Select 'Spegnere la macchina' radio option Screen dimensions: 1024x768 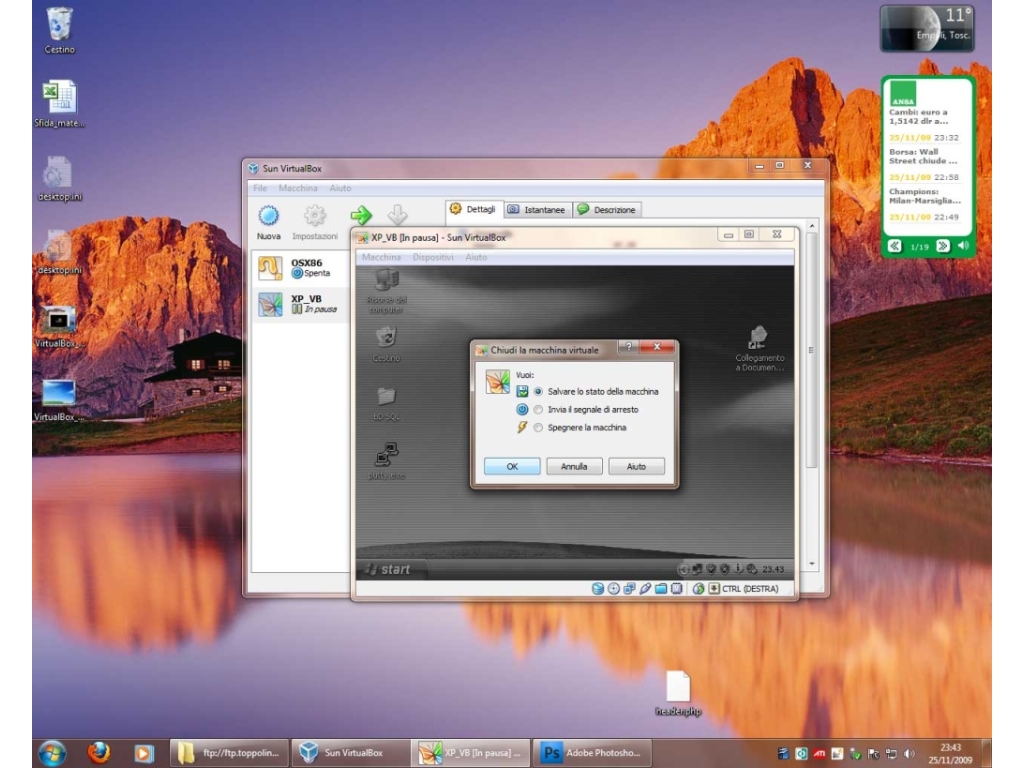(538, 428)
